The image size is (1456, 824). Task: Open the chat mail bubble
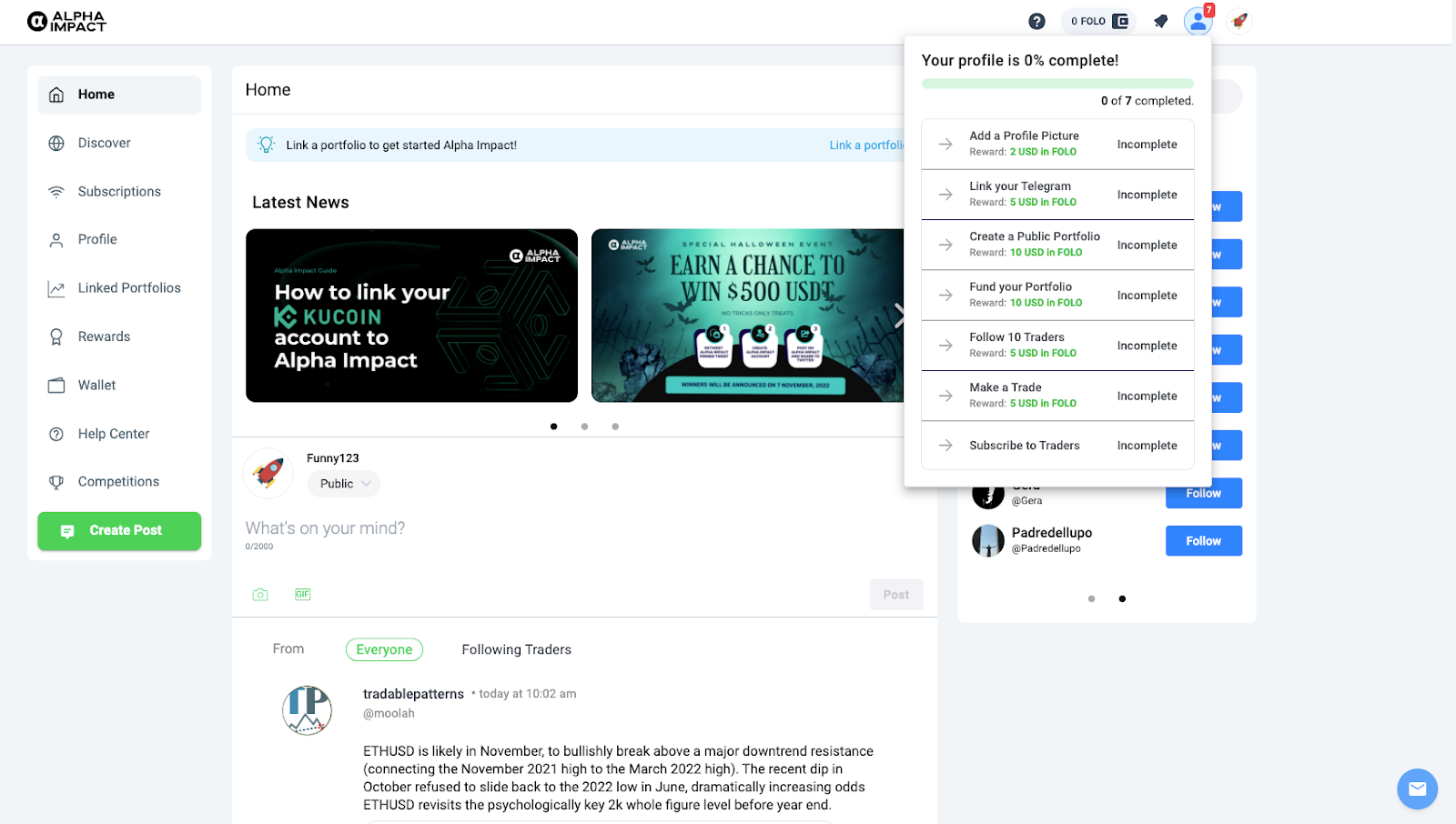[x=1417, y=789]
